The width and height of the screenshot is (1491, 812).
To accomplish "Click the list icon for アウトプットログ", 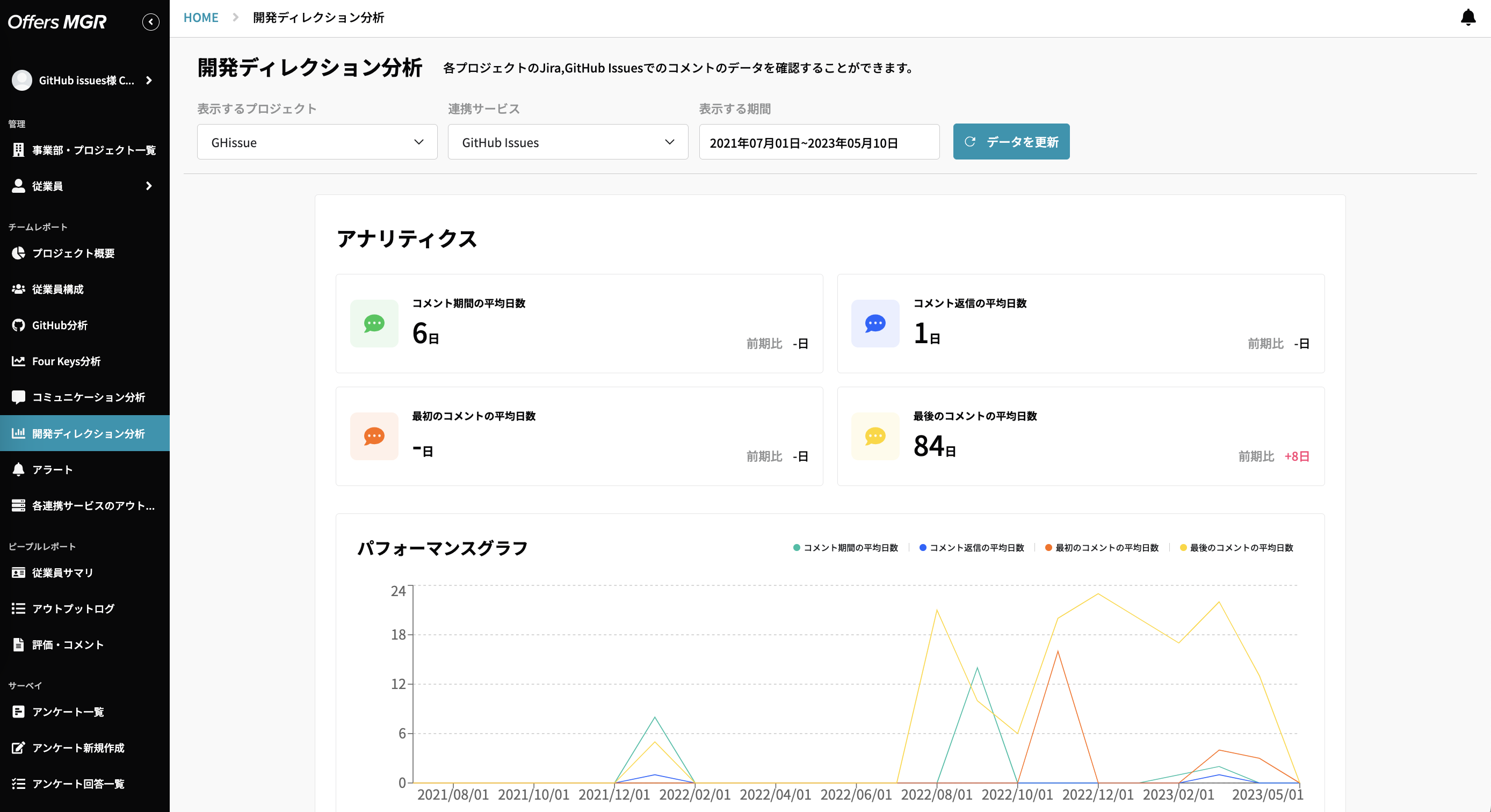I will point(18,608).
